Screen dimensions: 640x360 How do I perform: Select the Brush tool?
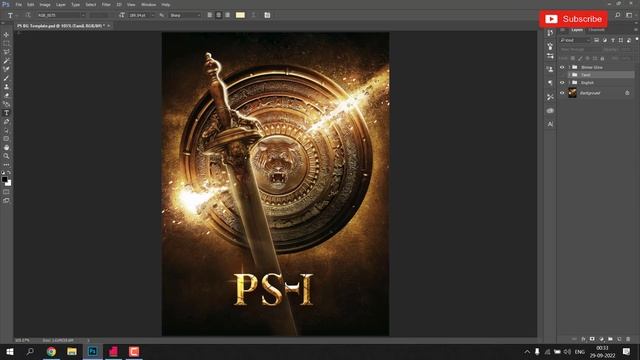[x=6, y=78]
